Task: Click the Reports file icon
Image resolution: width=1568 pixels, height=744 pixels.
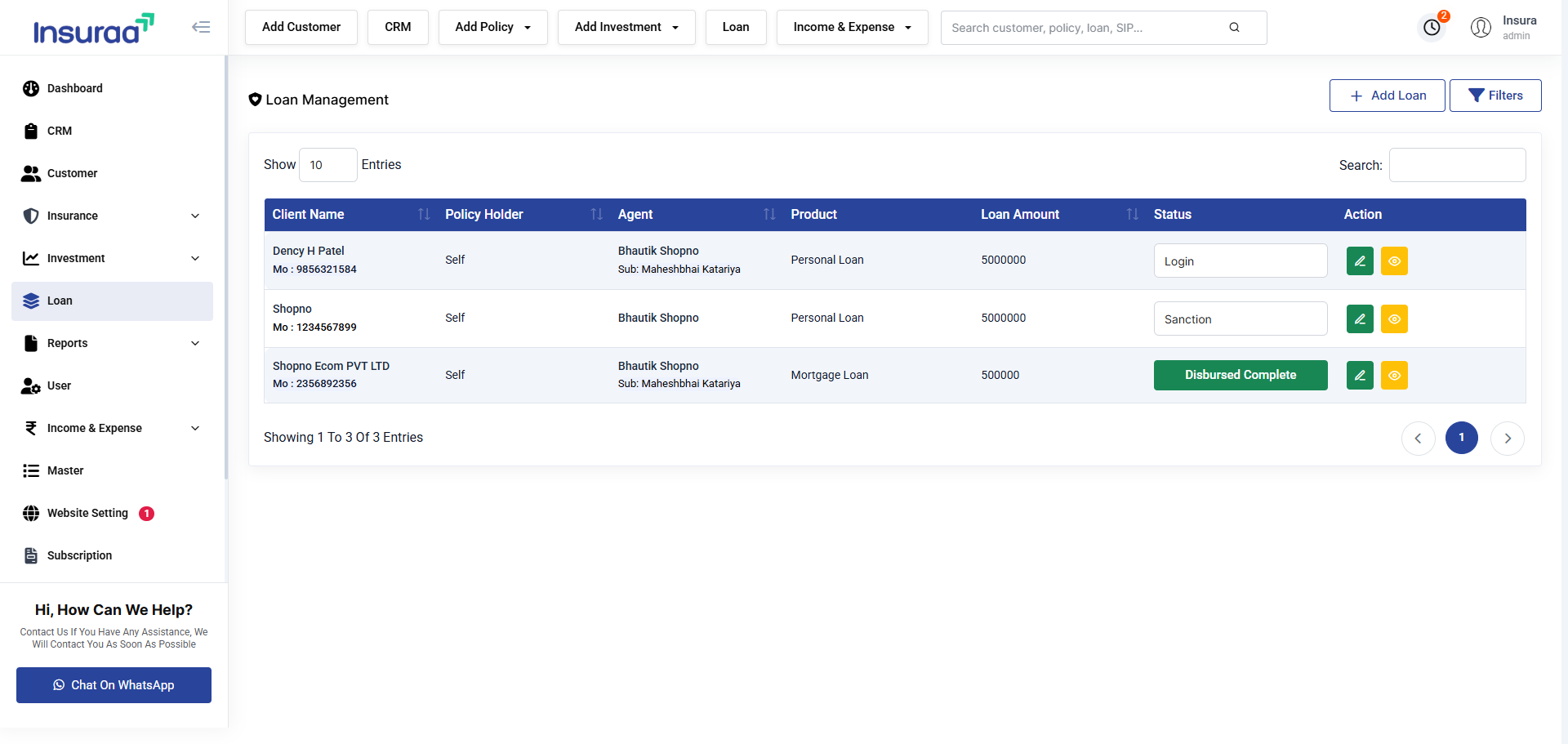Action: [x=31, y=343]
